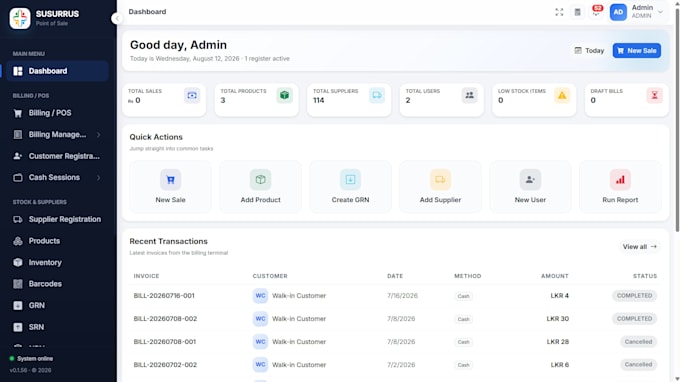Viewport: 680px width, 382px height.
Task: Click the Barcodes sidebar icon
Action: (x=18, y=284)
